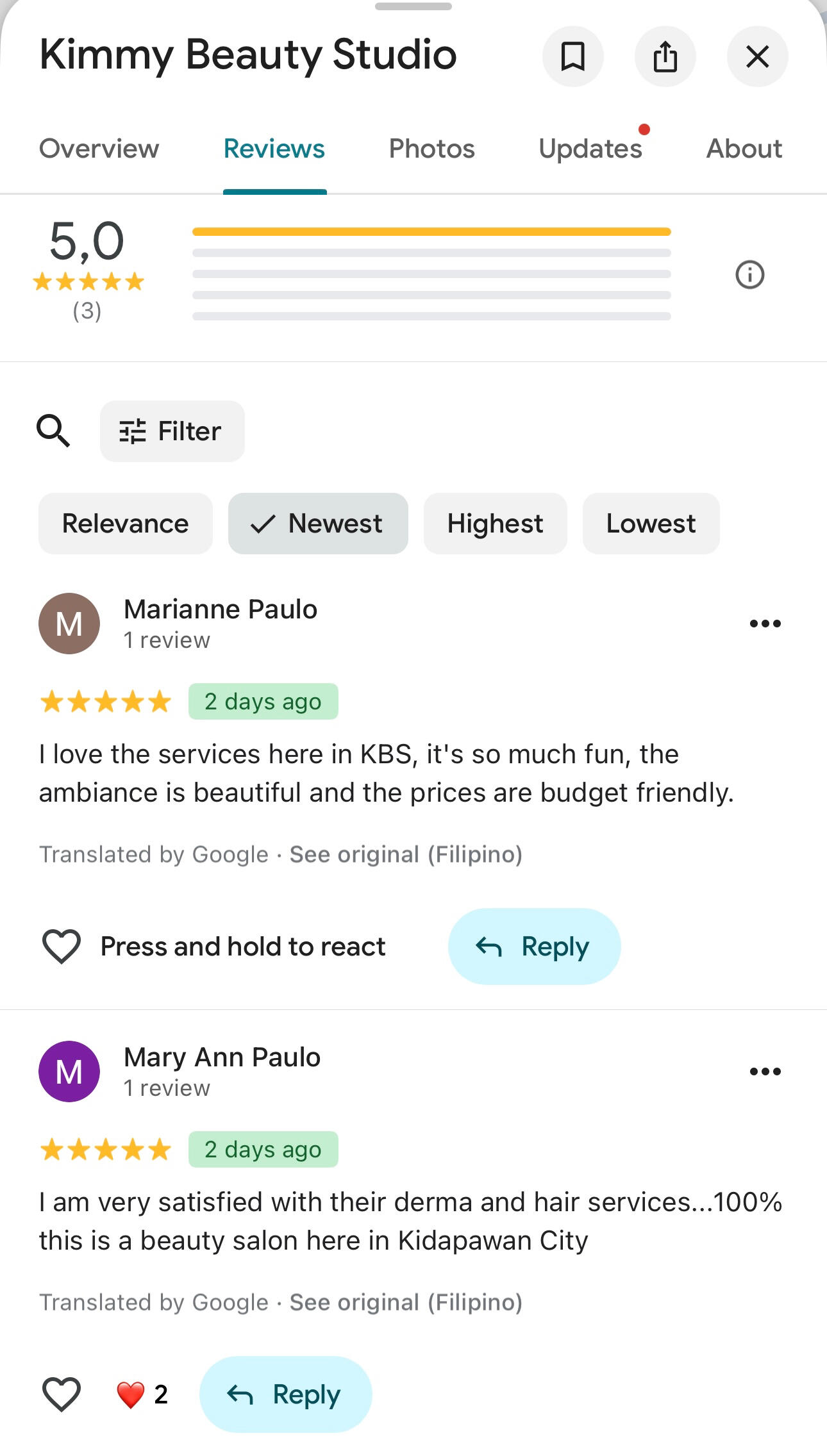Tap the share icon
827x1456 pixels.
665,56
